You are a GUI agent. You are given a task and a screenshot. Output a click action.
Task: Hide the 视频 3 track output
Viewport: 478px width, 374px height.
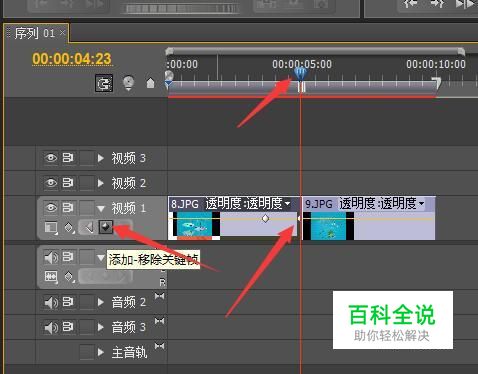(x=51, y=158)
